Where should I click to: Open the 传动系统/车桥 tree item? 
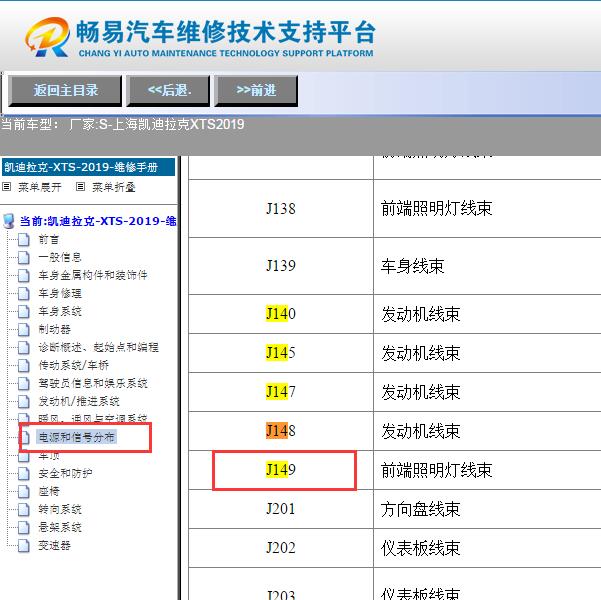coord(74,365)
